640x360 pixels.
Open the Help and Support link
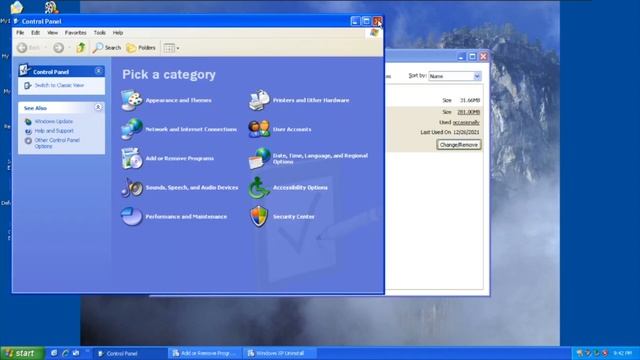pyautogui.click(x=54, y=131)
